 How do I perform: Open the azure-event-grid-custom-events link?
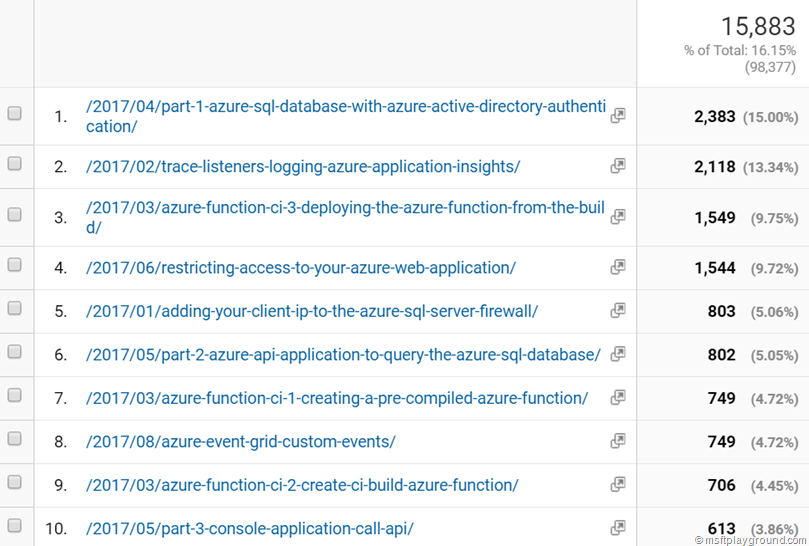[240, 441]
